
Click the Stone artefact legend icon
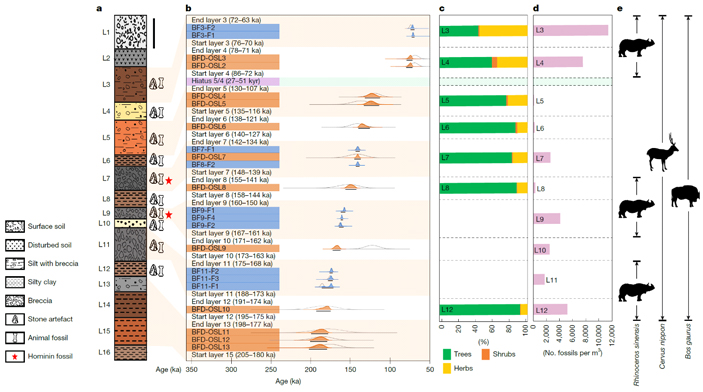click(15, 319)
